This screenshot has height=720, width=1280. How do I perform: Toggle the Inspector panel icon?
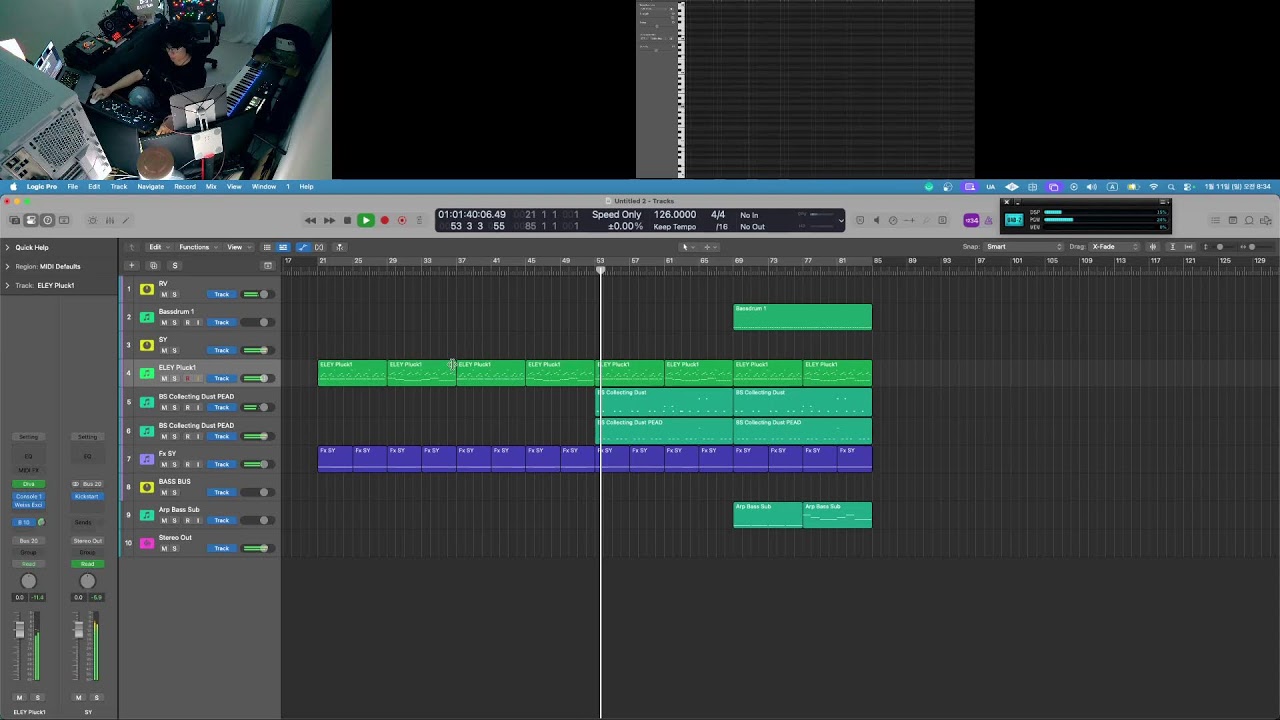[31, 220]
